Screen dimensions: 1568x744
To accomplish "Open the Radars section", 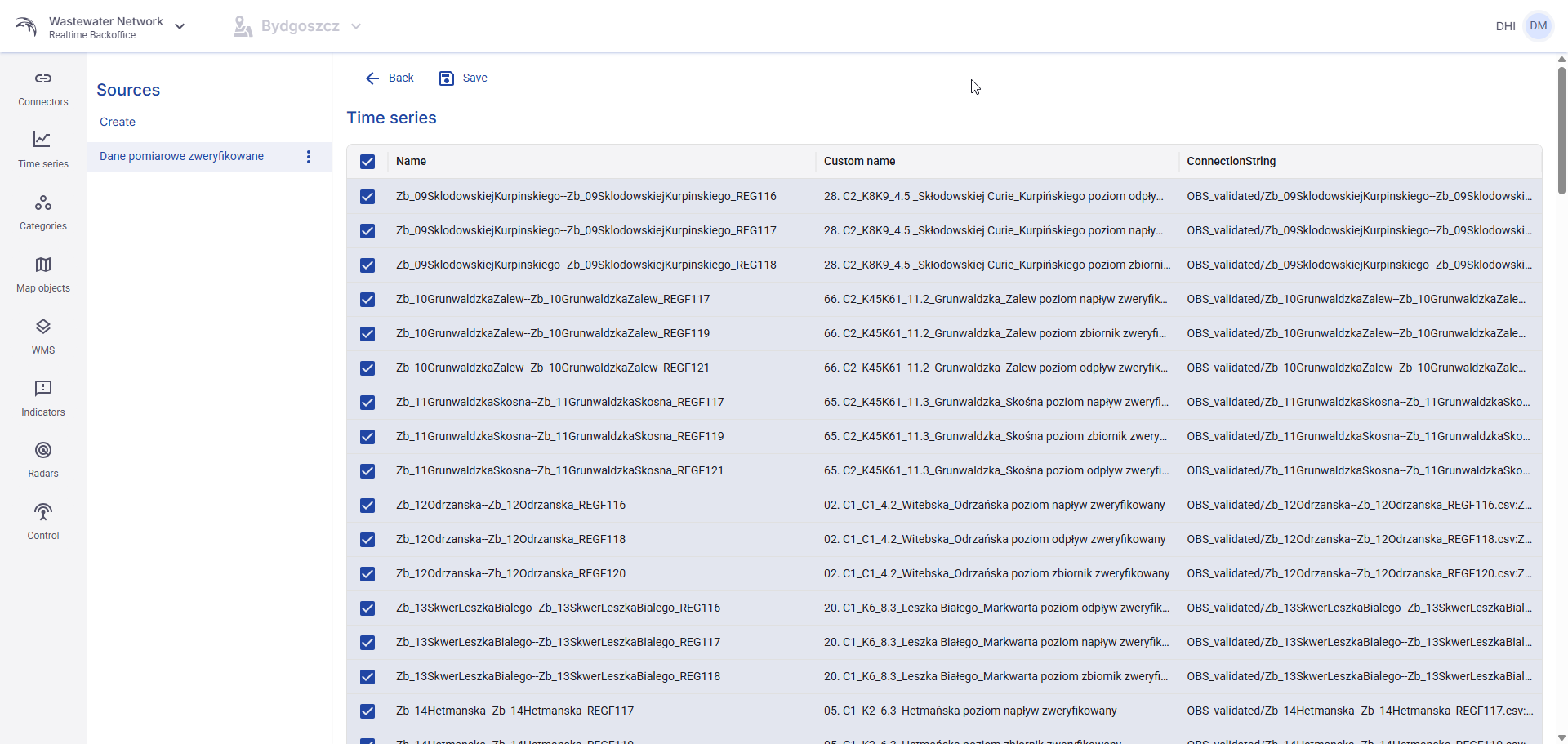I will (x=43, y=460).
